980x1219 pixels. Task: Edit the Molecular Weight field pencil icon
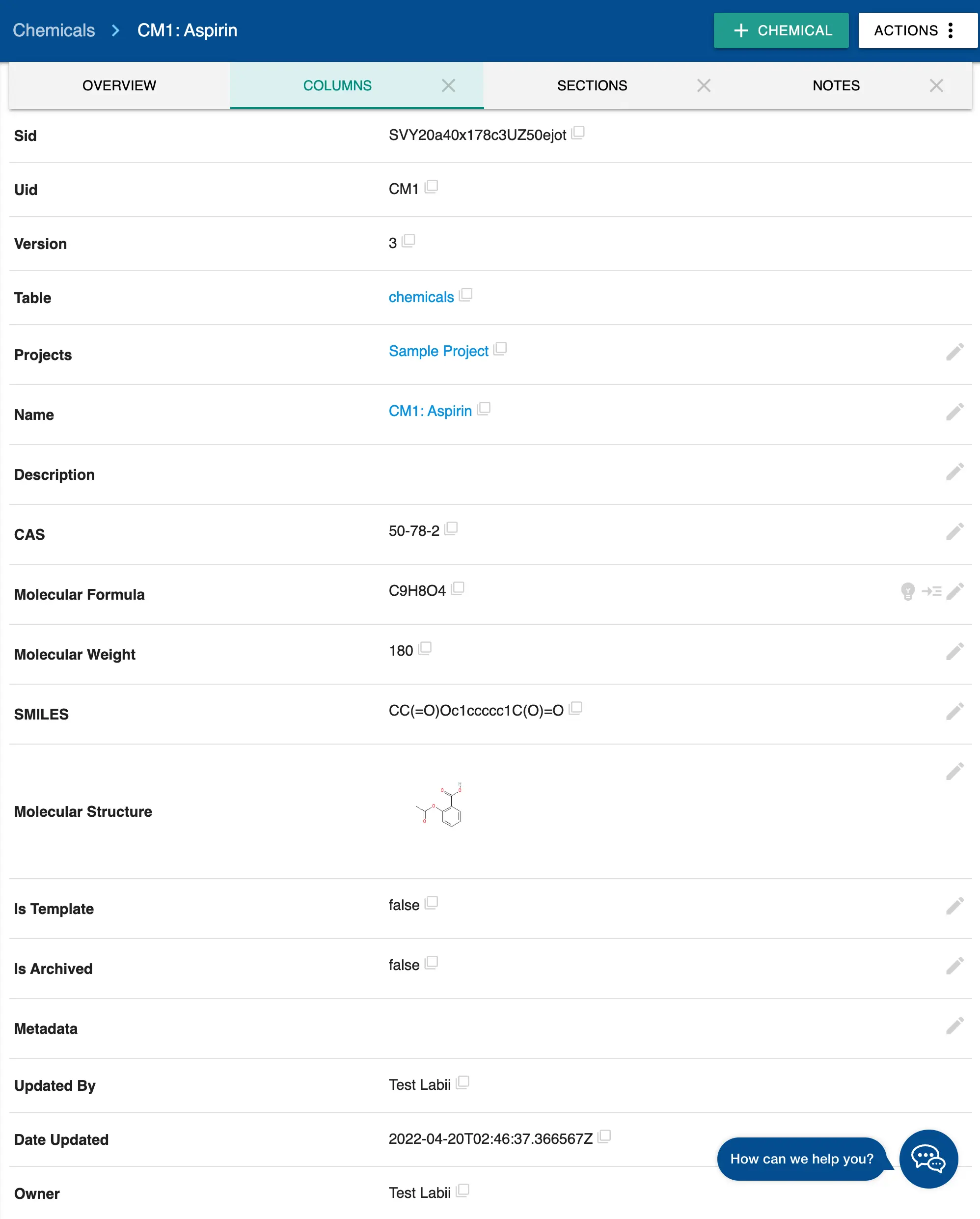954,651
